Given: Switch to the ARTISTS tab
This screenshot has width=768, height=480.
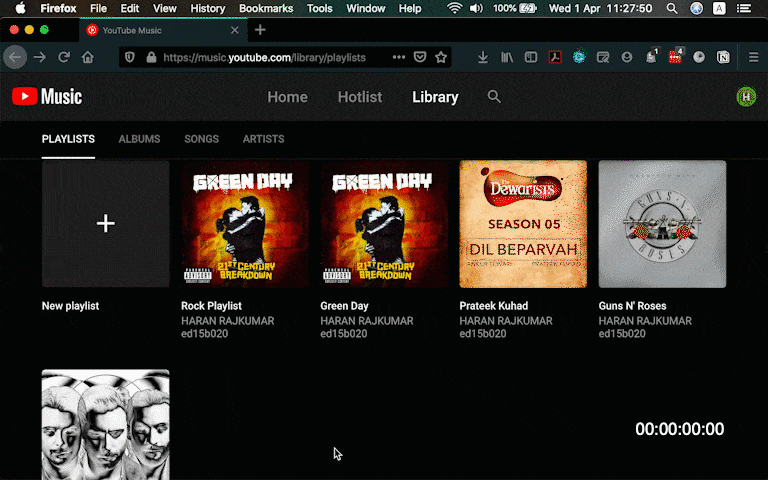Looking at the screenshot, I should (x=264, y=139).
